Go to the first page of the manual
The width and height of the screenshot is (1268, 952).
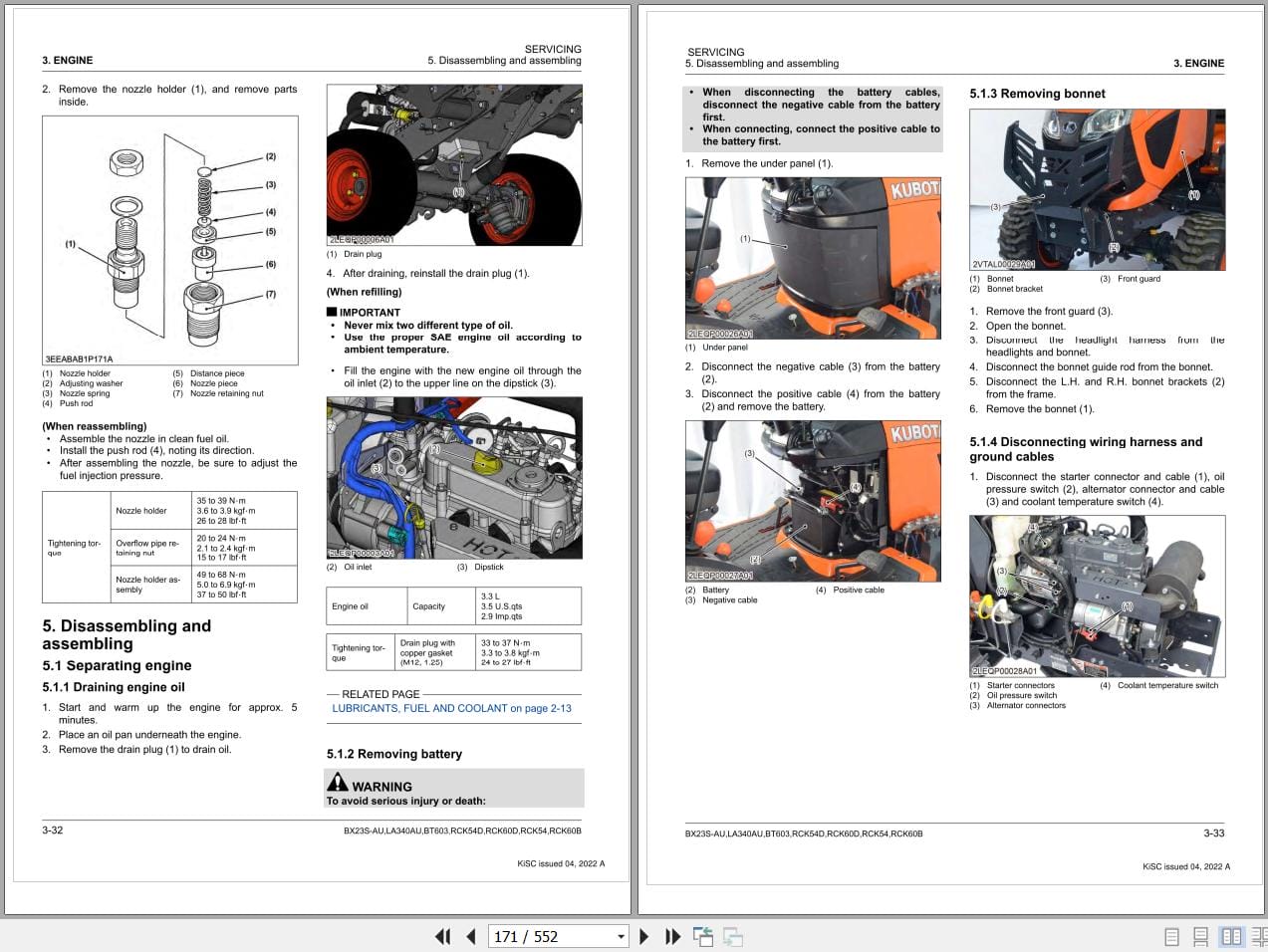point(444,937)
